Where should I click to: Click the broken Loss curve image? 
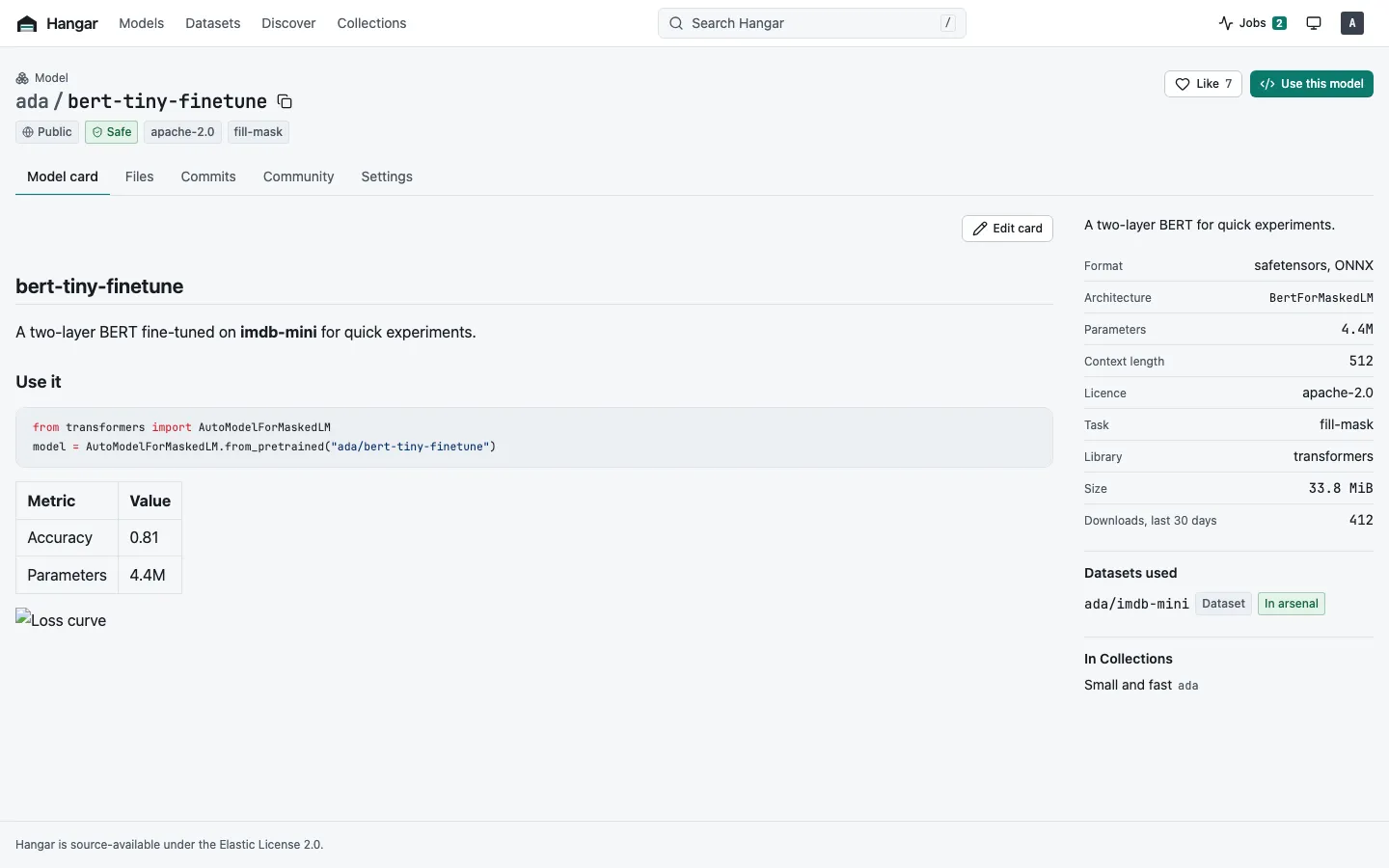[61, 620]
